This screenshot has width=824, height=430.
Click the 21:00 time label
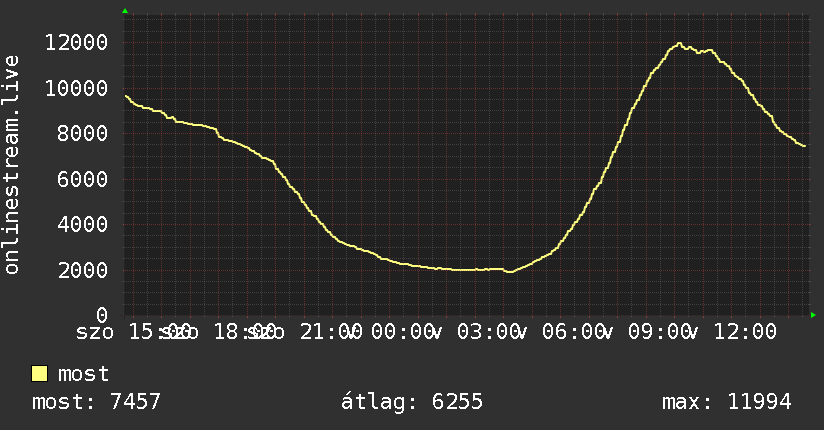tap(331, 332)
